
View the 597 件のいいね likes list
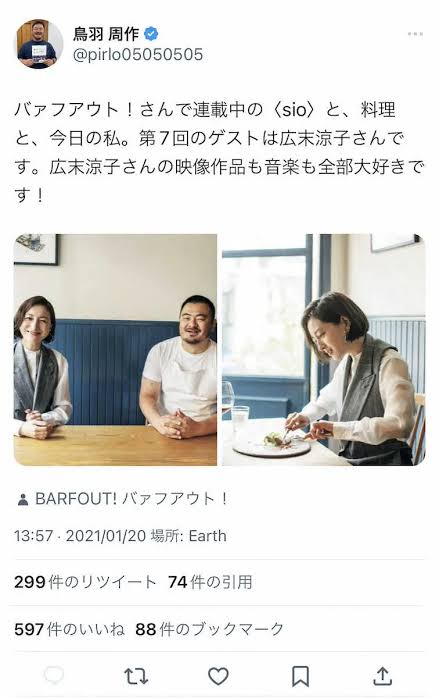point(70,629)
